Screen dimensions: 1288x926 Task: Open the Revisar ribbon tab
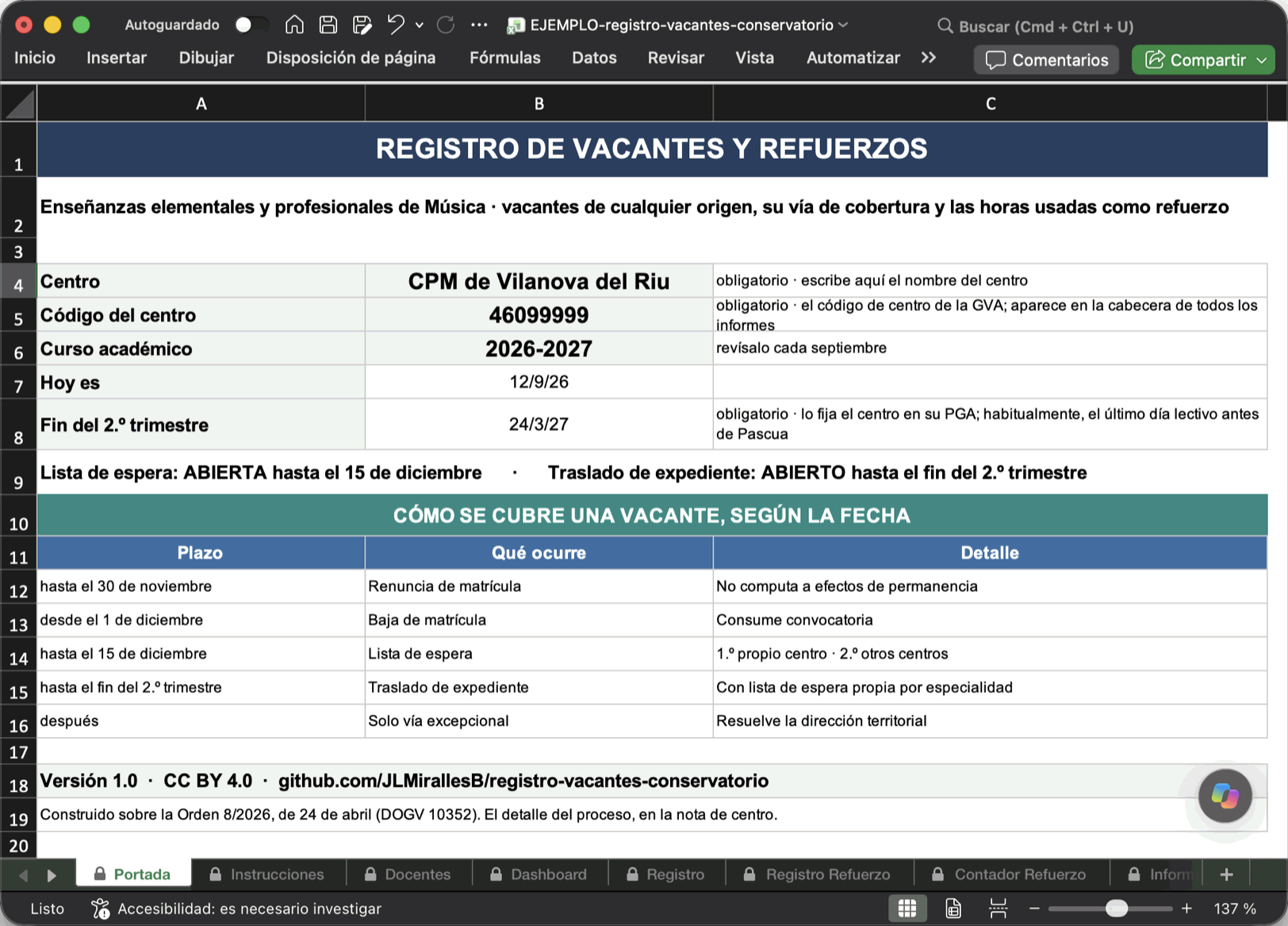point(676,58)
